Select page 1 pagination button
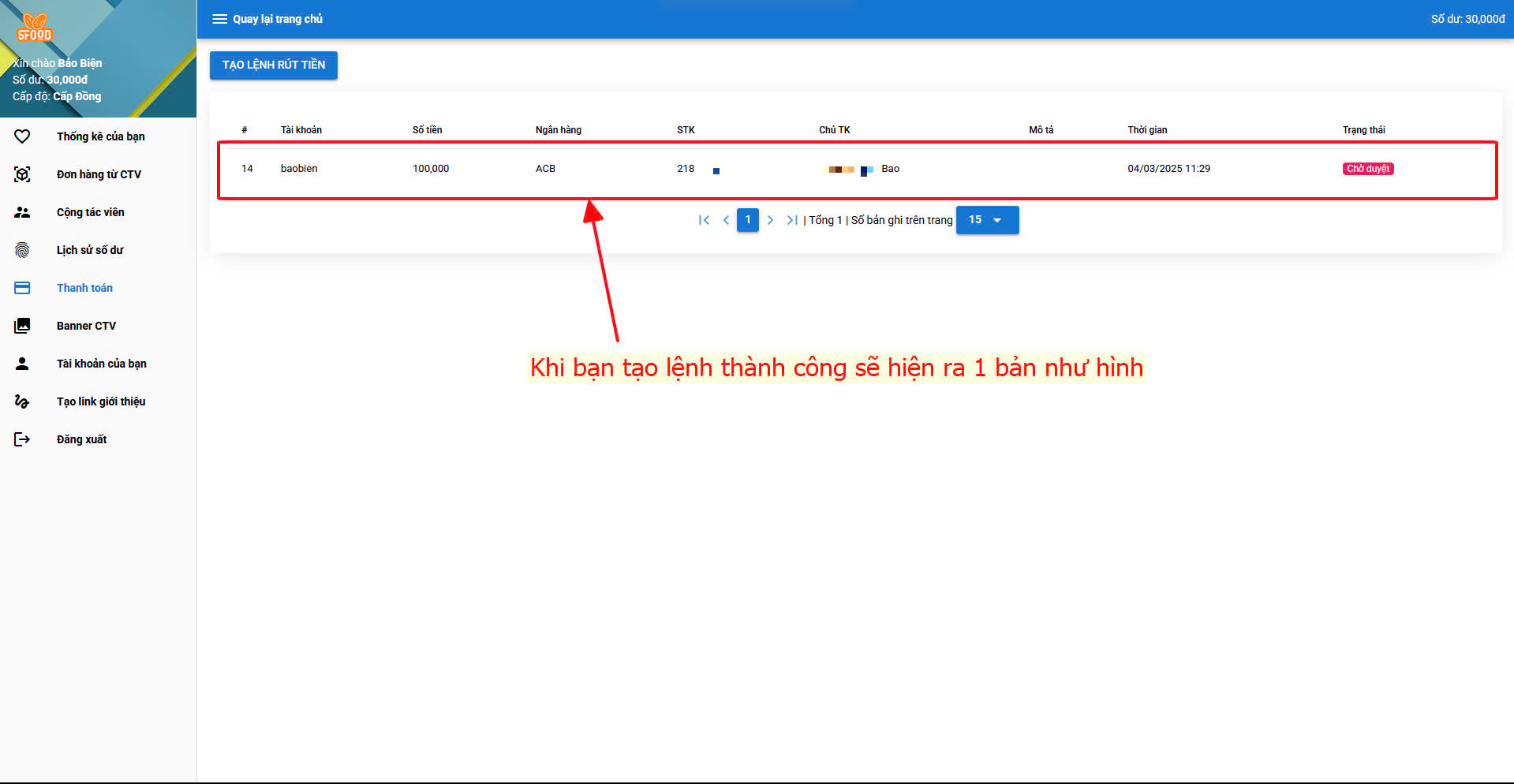The height and width of the screenshot is (784, 1514). pyautogui.click(x=747, y=220)
